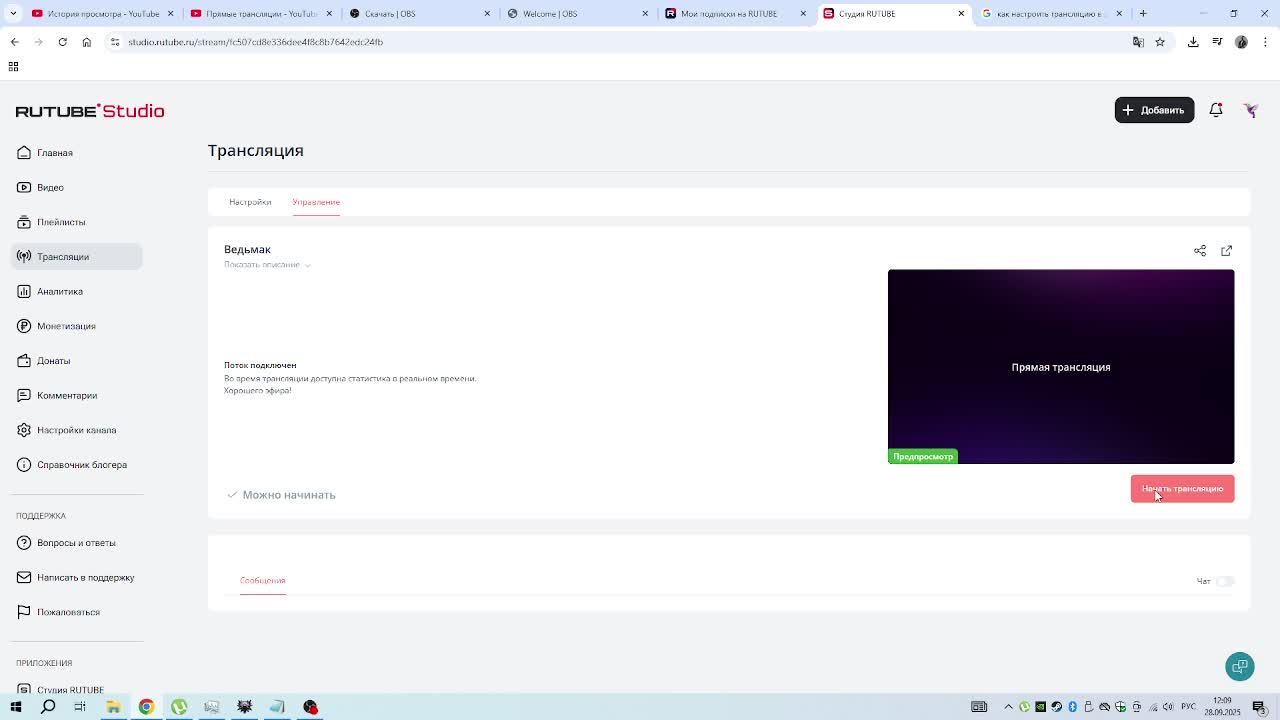Open the Настройки канала gear icon
The height and width of the screenshot is (720, 1280).
coord(24,430)
